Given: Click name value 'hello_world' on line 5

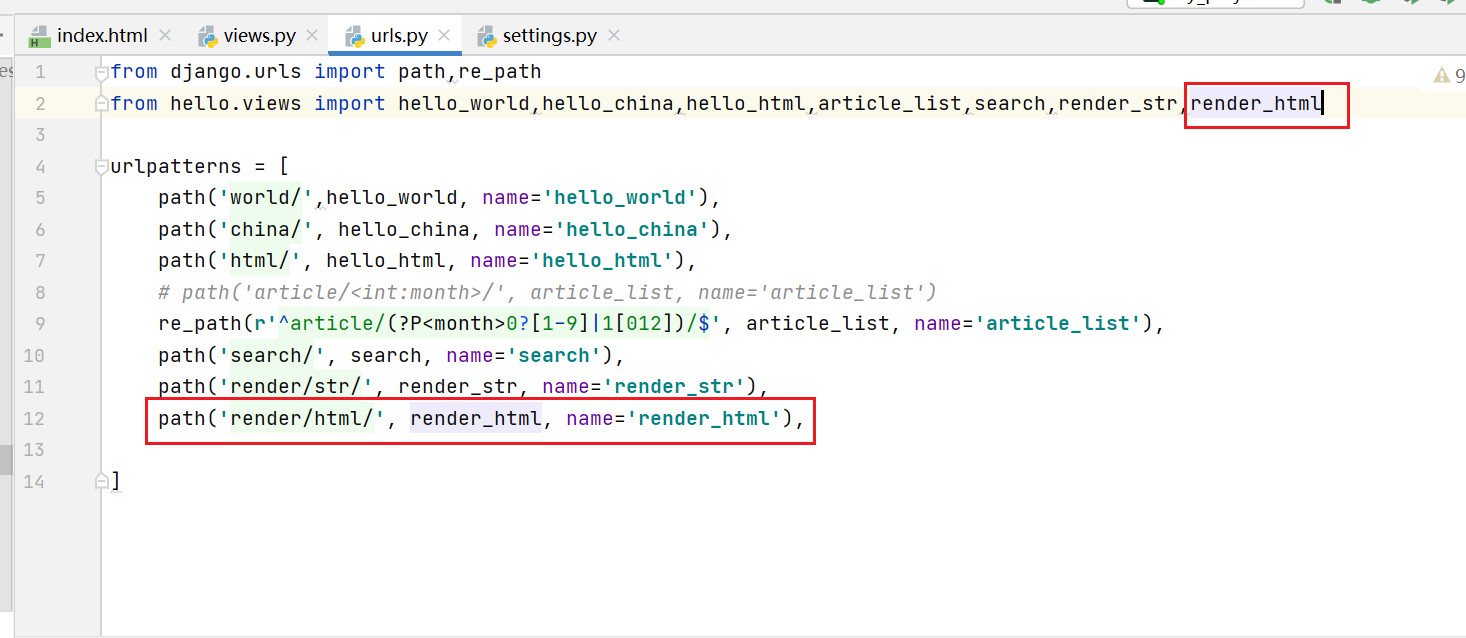Looking at the screenshot, I should pos(620,198).
